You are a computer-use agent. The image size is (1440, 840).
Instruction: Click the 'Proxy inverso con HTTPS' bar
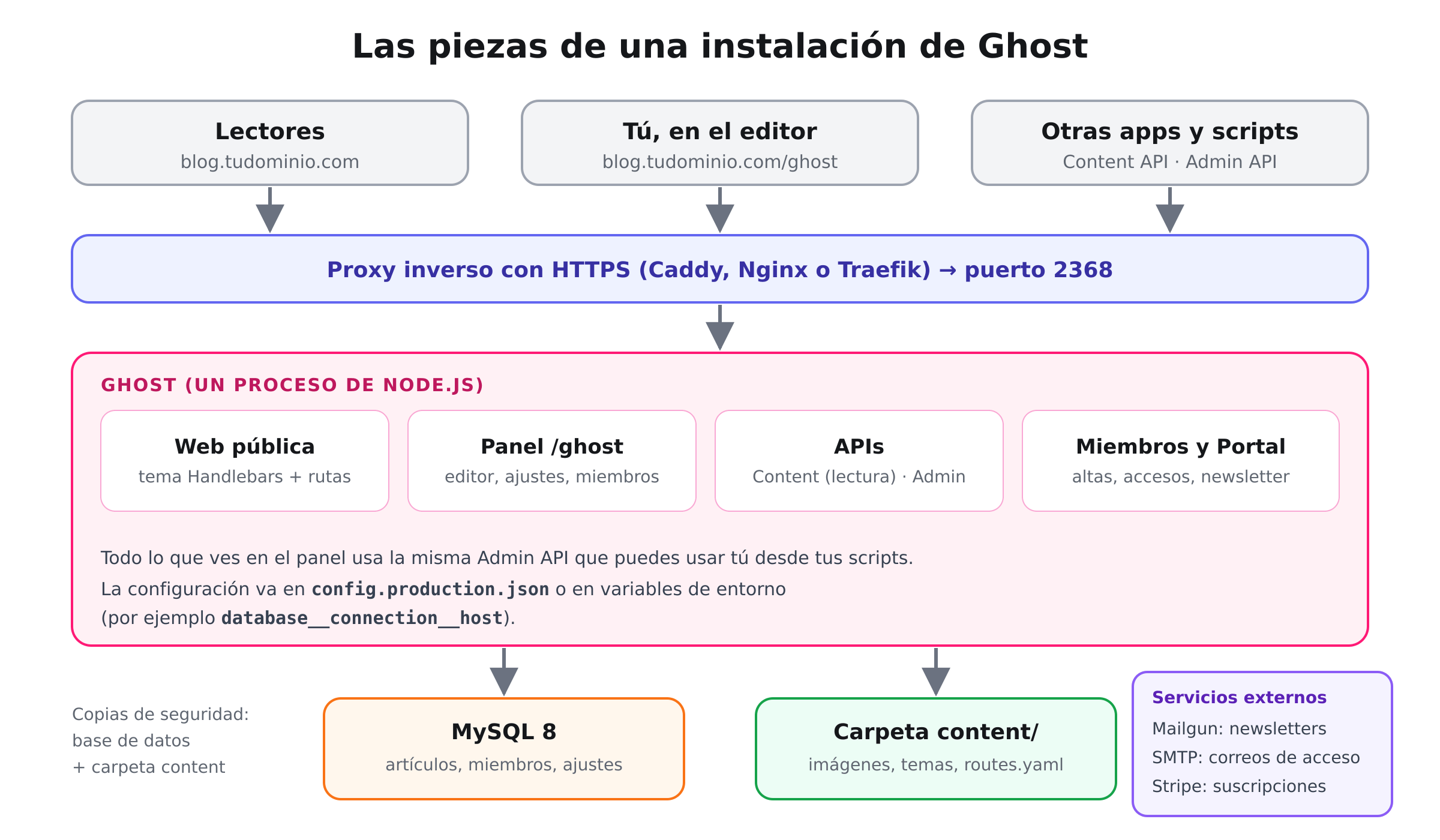pyautogui.click(x=720, y=269)
